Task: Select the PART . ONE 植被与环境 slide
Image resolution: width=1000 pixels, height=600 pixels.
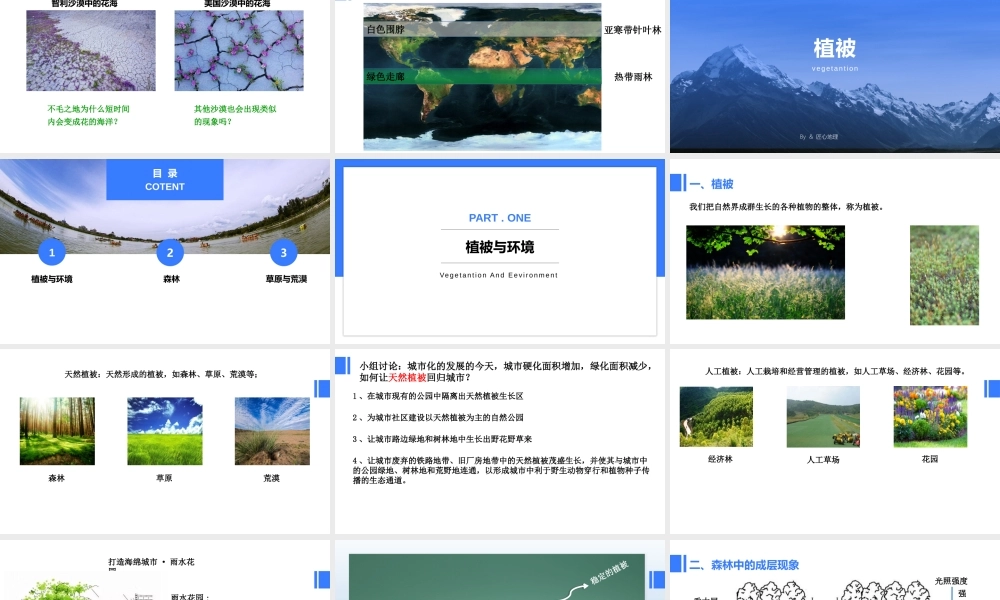Action: [499, 250]
